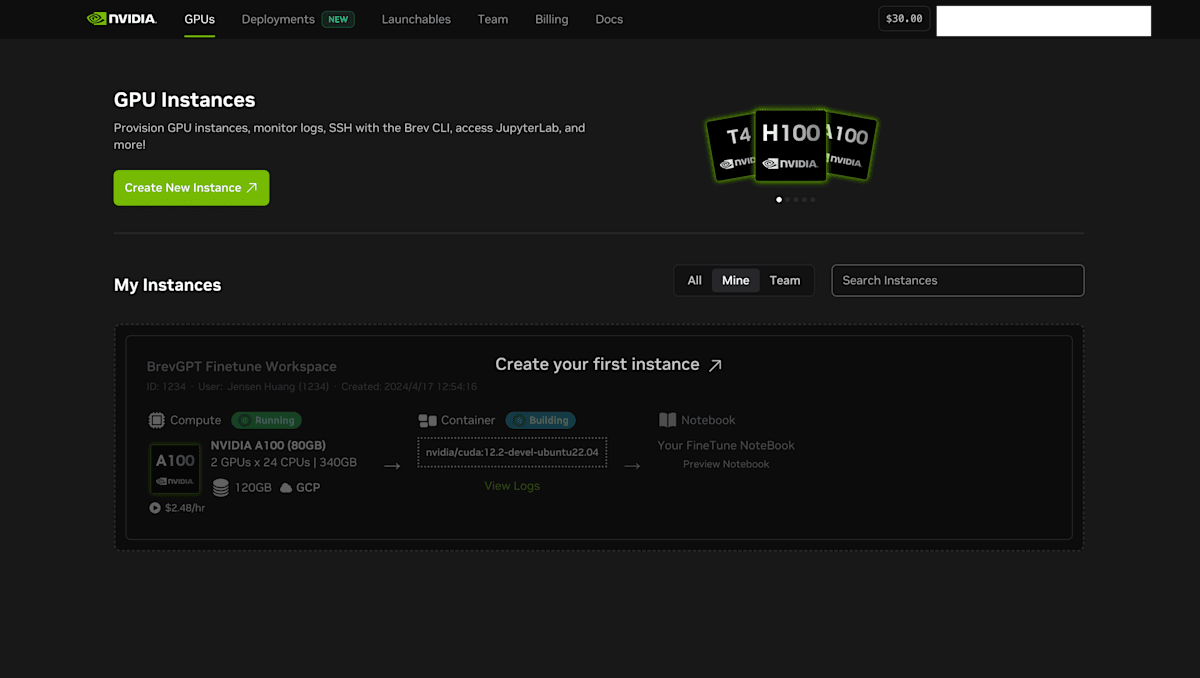Click Create your first instance link

[x=608, y=364]
